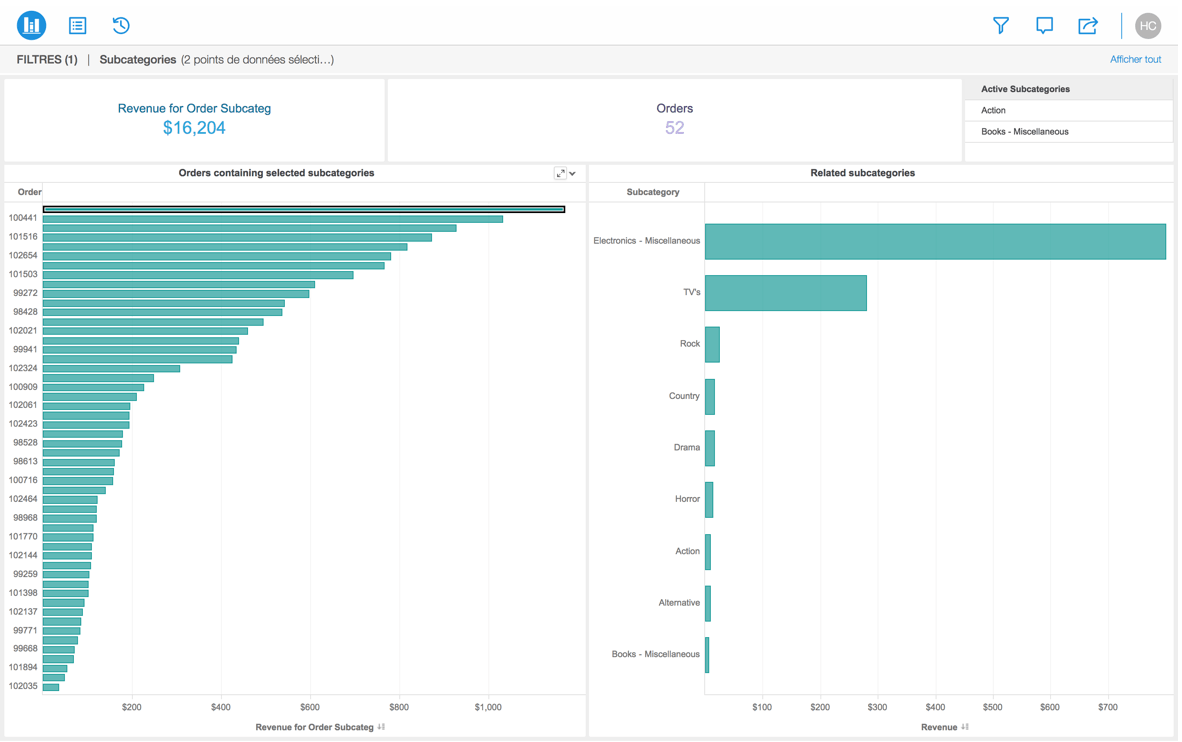Select the Rock subcategory bar
The width and height of the screenshot is (1182, 742).
coord(712,344)
